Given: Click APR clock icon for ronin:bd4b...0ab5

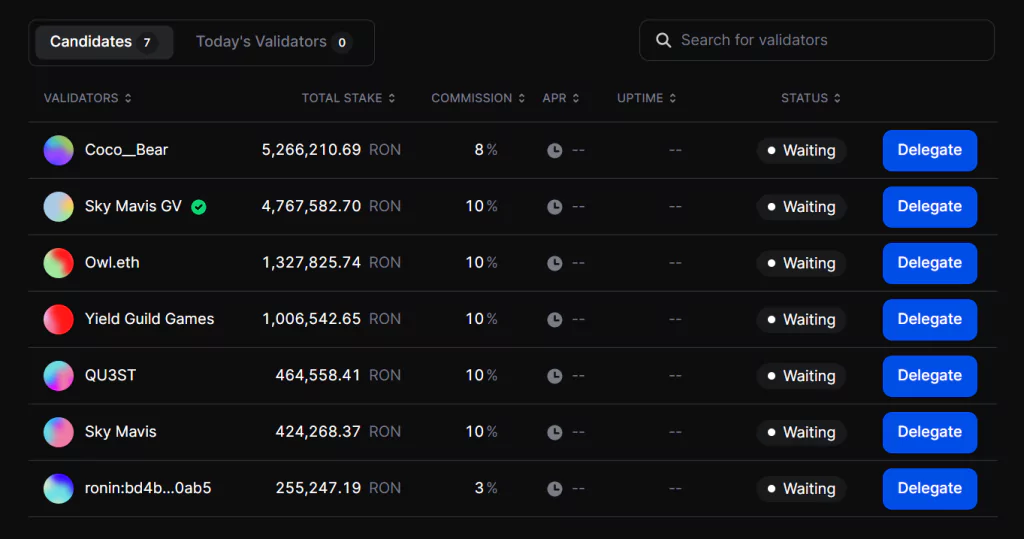Looking at the screenshot, I should (554, 489).
